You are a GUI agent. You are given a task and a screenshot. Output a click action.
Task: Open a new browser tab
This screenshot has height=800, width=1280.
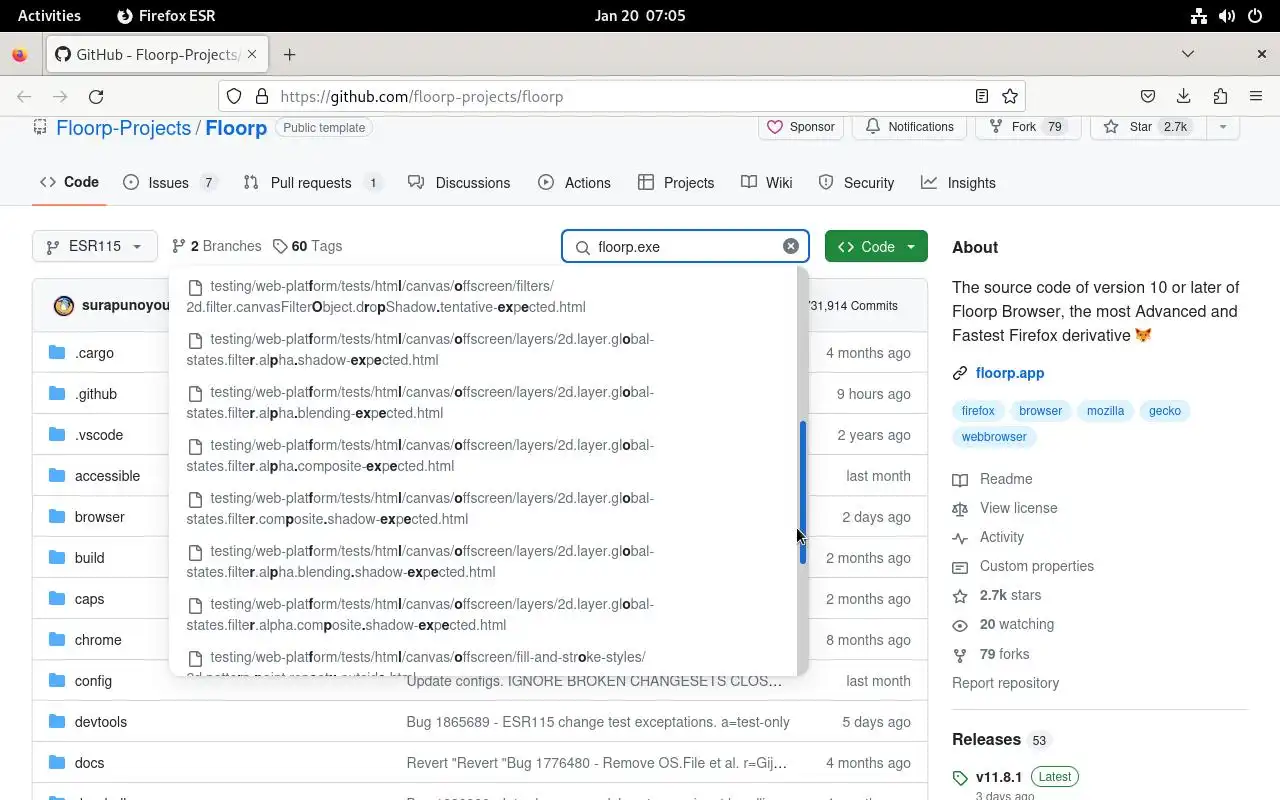coord(289,54)
